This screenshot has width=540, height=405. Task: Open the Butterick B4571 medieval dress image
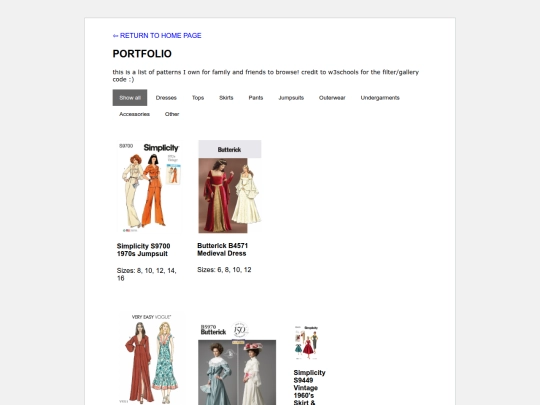230,187
